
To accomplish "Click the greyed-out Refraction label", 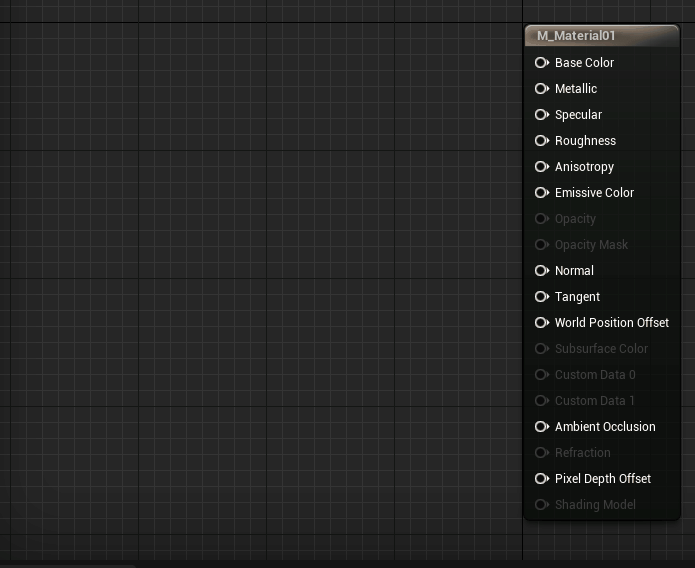I will (582, 453).
